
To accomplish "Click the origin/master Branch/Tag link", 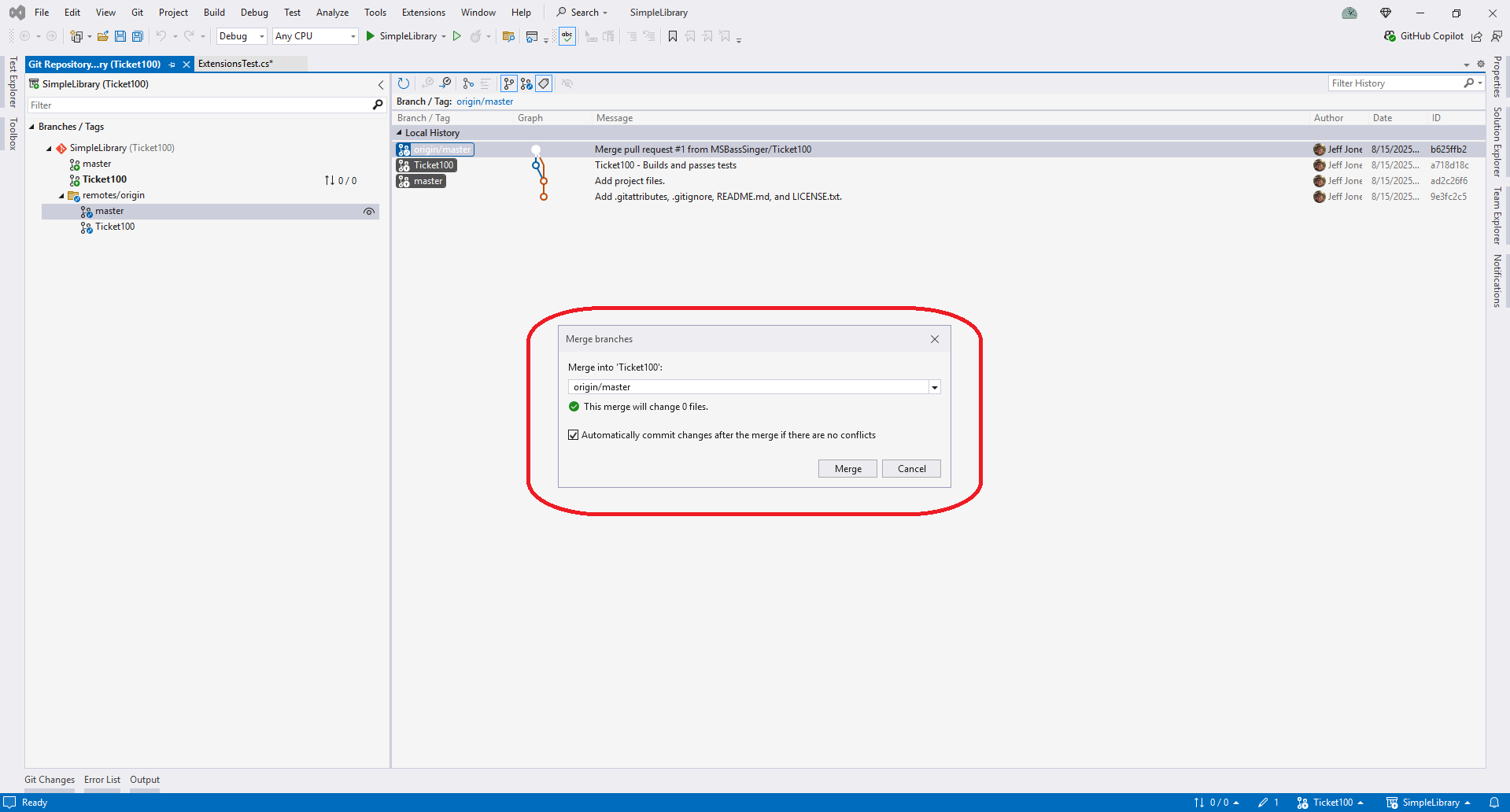I will 485,101.
